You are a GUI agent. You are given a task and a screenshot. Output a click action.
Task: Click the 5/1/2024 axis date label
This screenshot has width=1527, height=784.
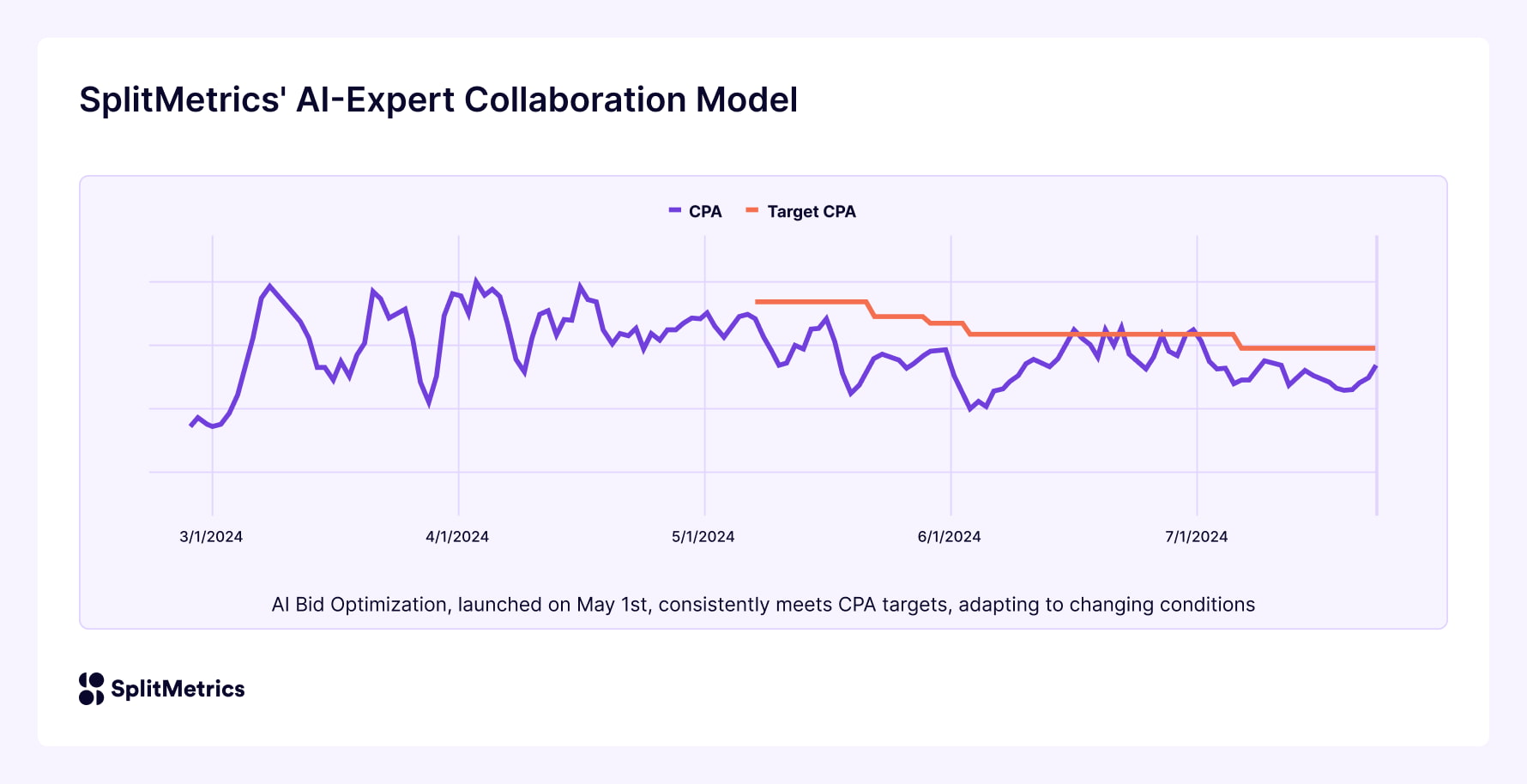click(703, 537)
